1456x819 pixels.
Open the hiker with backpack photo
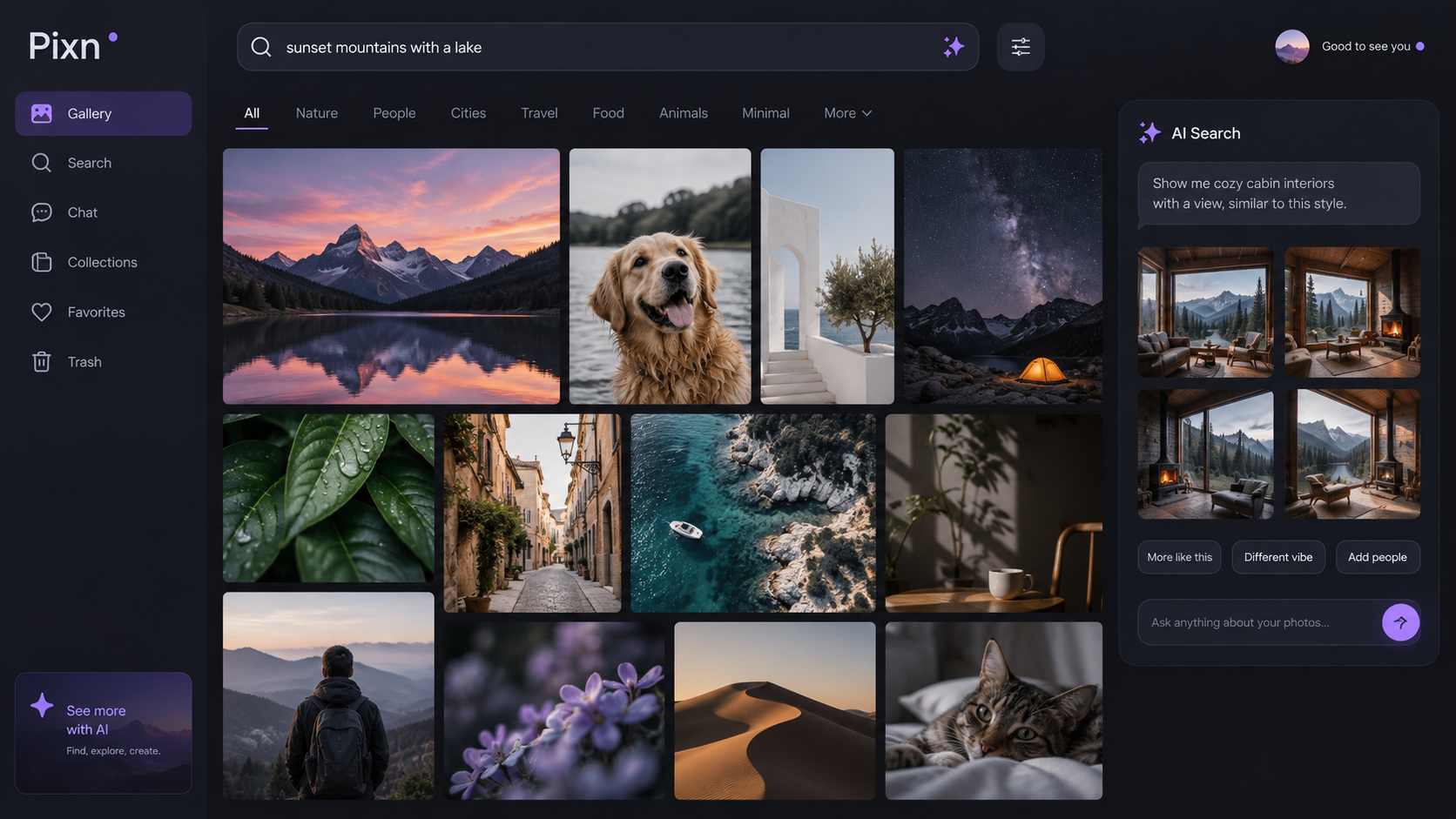328,695
